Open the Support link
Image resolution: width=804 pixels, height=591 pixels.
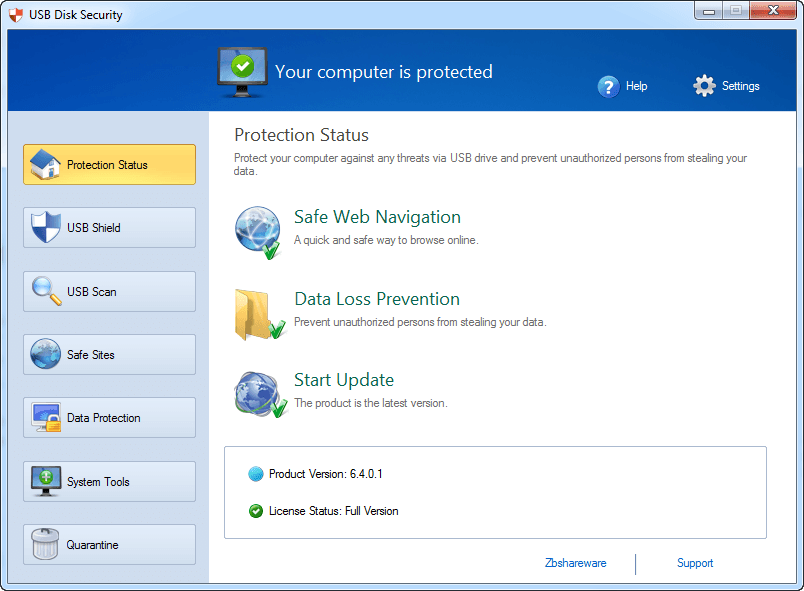click(695, 563)
